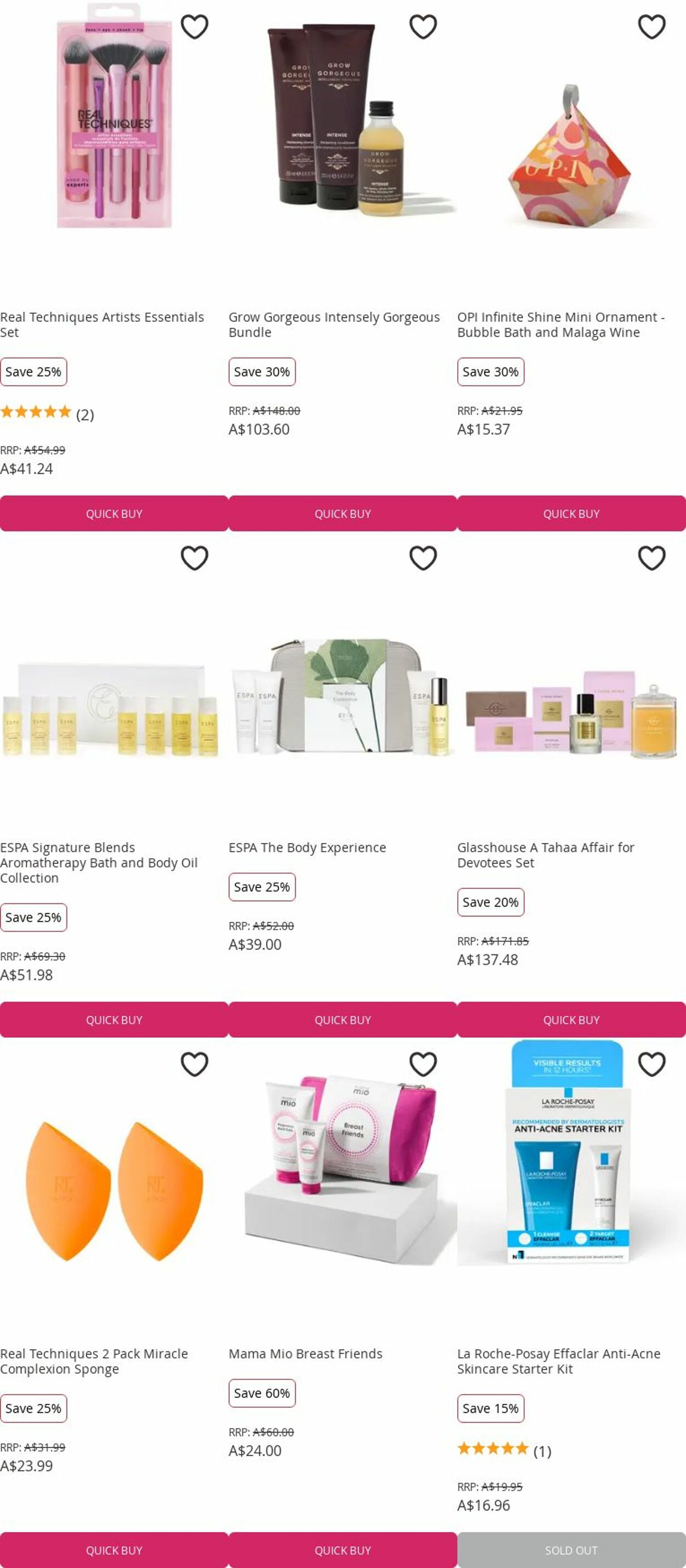Wishlist the La Roche-Posay Anti-Acne Starter Kit
This screenshot has width=686, height=1568.
[651, 1064]
